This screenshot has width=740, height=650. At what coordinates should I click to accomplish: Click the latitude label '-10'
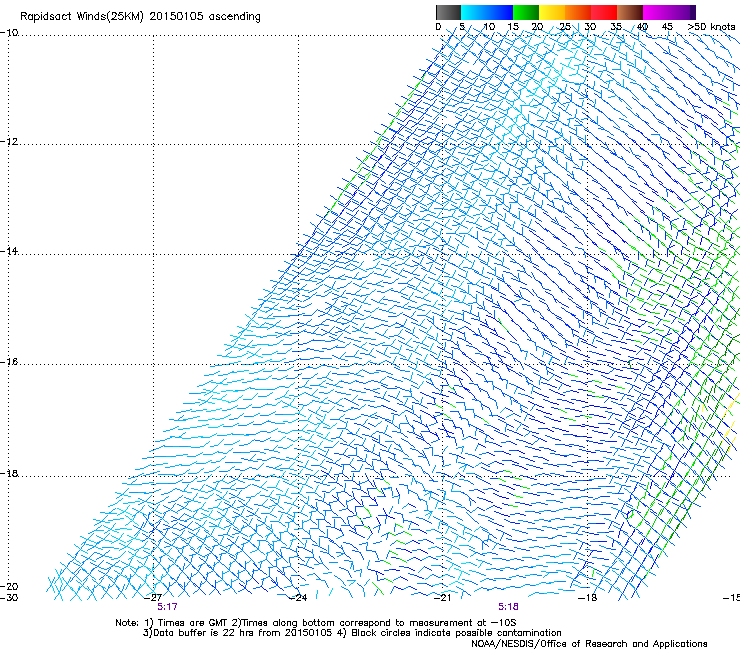[9, 33]
